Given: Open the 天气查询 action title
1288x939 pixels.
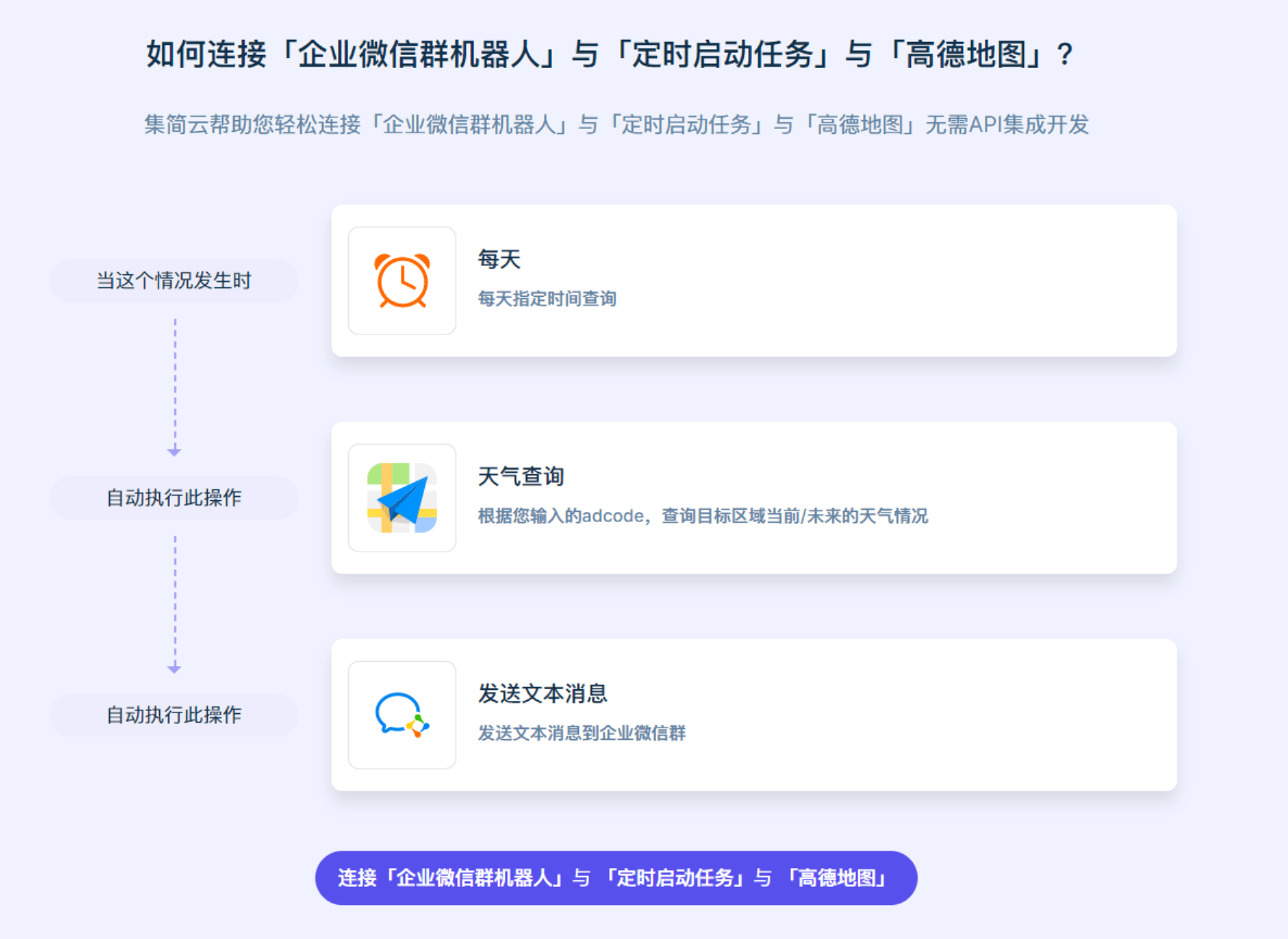Looking at the screenshot, I should click(x=521, y=476).
